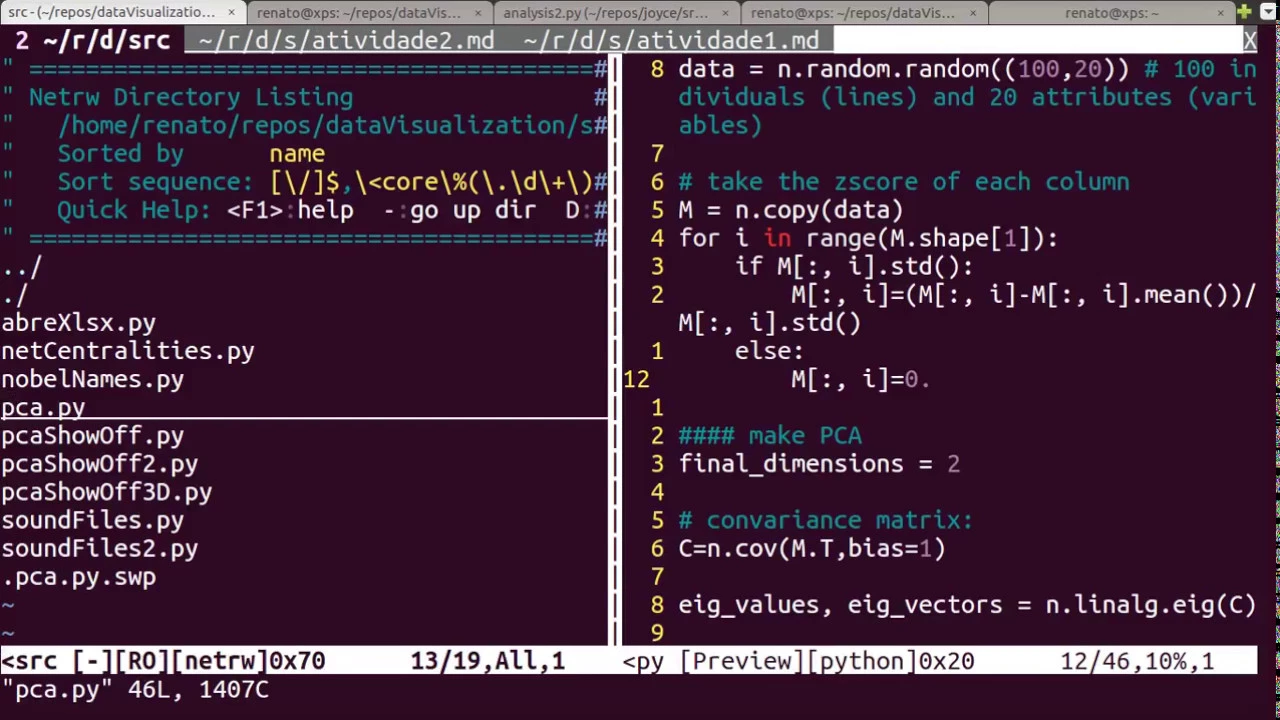
Task: Close the current vim tab with X
Action: click(1249, 41)
